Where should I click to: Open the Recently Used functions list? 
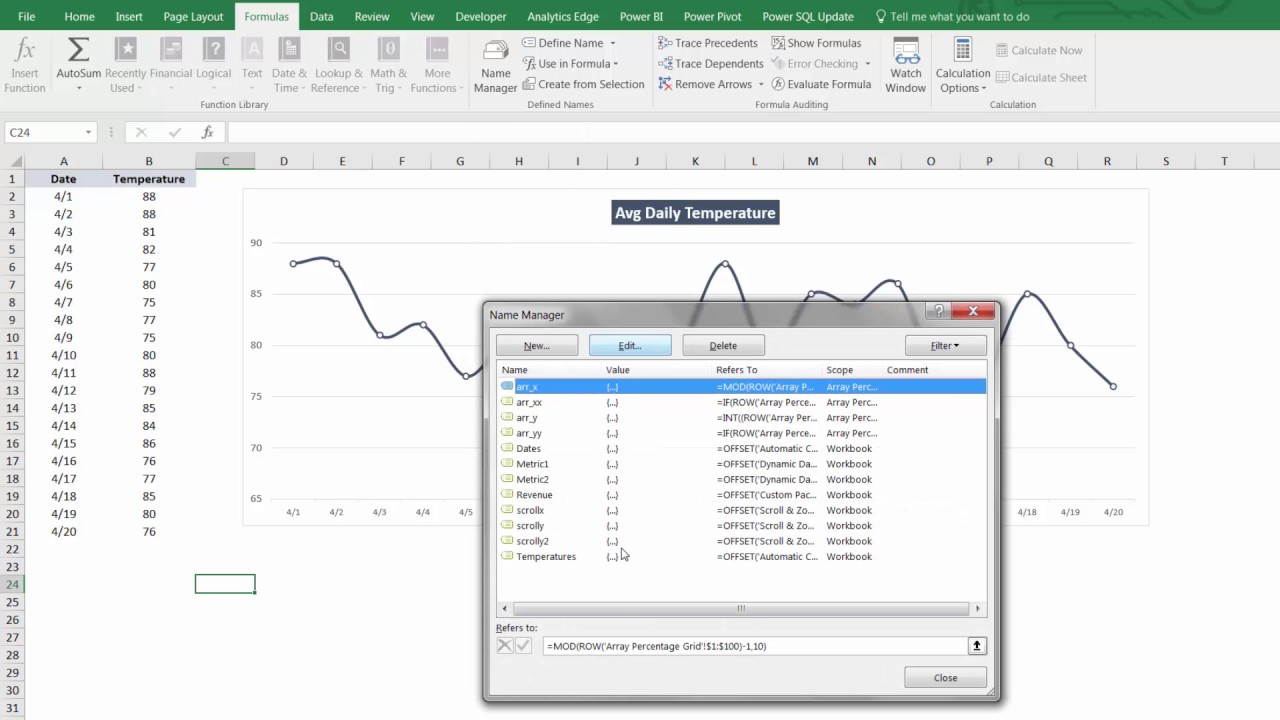(125, 66)
